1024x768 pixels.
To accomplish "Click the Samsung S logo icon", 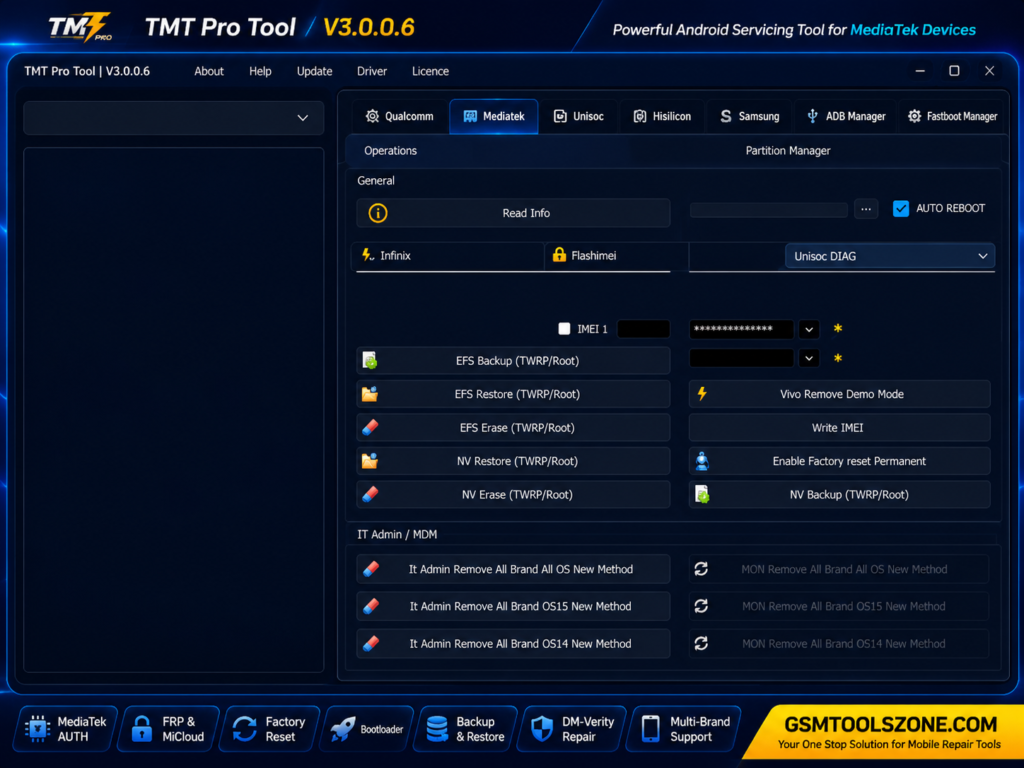I will (x=726, y=116).
